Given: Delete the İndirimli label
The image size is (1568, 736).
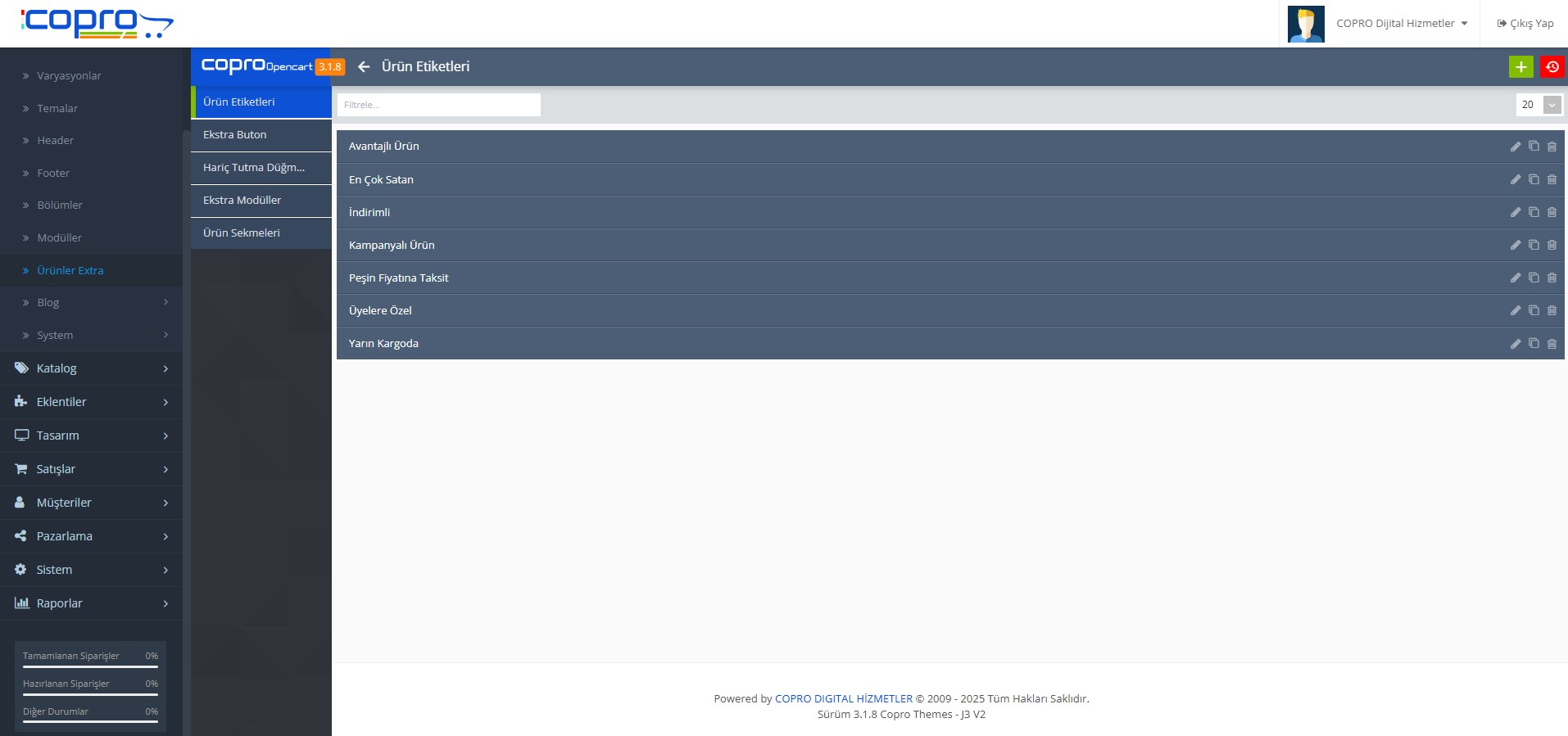Looking at the screenshot, I should [1552, 212].
